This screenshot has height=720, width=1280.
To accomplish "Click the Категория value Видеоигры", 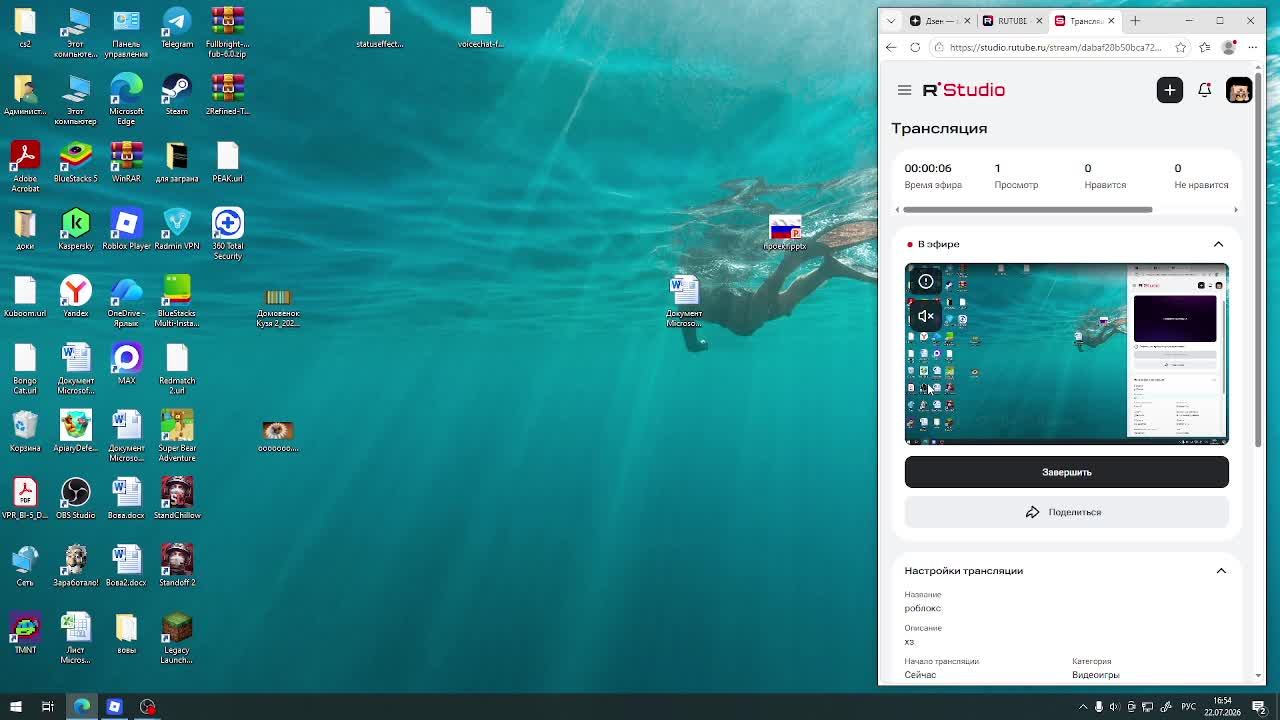I will (x=1096, y=675).
